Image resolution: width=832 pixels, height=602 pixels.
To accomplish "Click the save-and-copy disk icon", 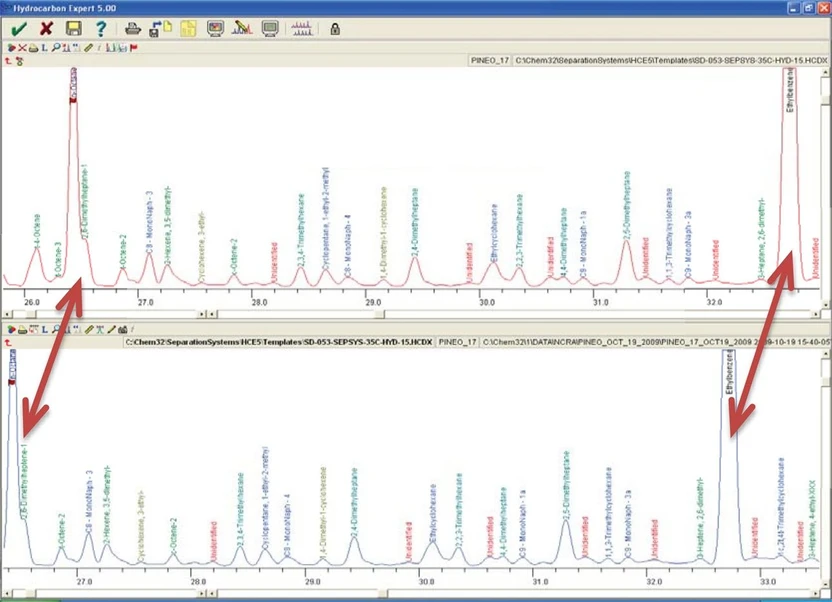I will click(x=160, y=28).
